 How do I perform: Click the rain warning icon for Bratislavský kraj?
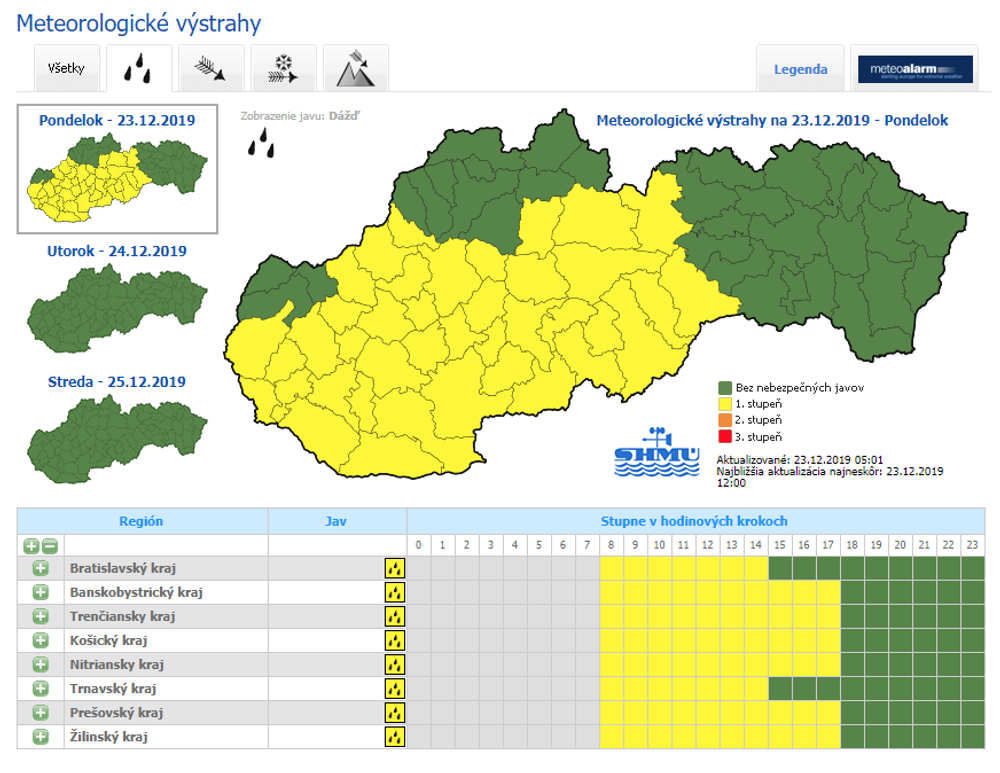pyautogui.click(x=395, y=568)
